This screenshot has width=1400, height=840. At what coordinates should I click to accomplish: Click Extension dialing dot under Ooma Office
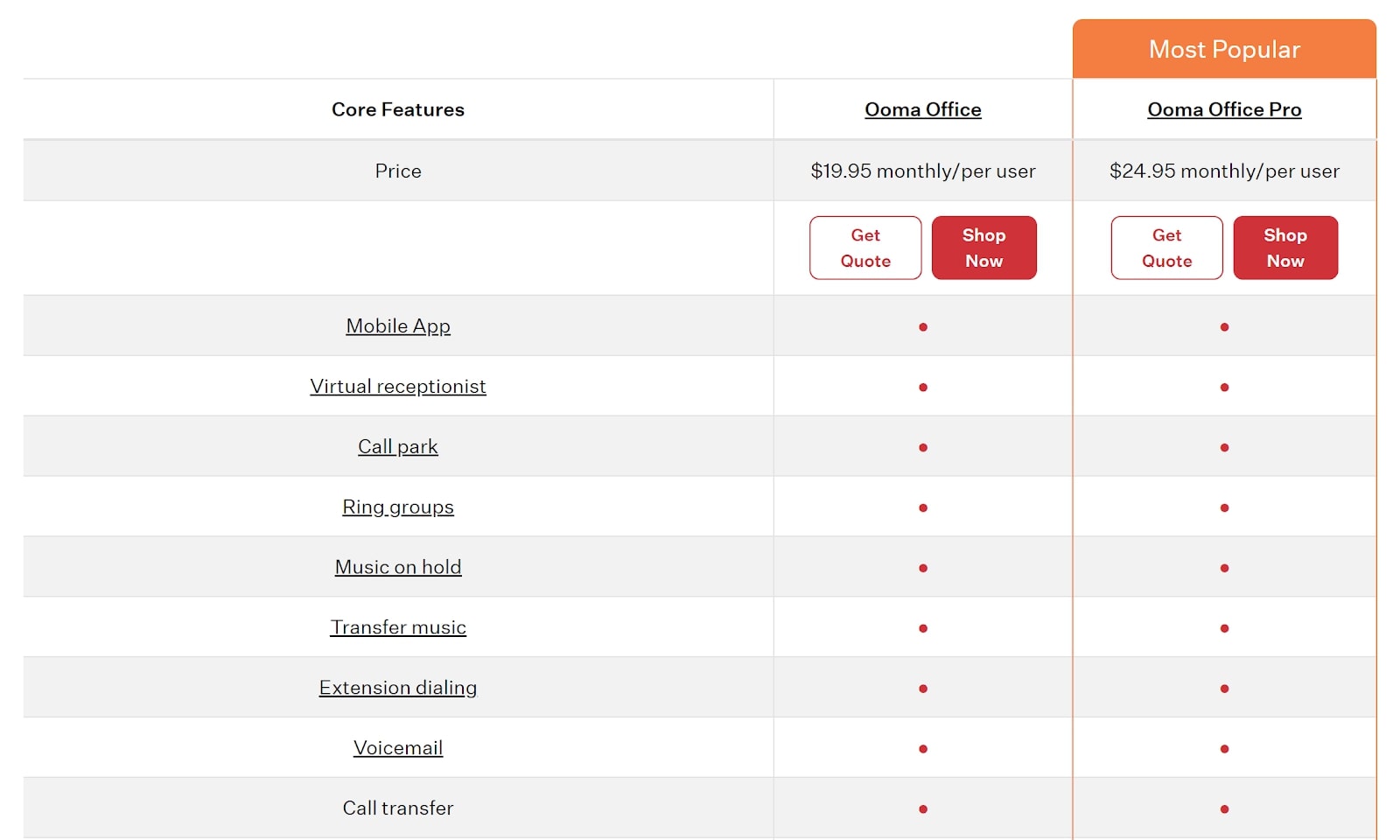(923, 689)
